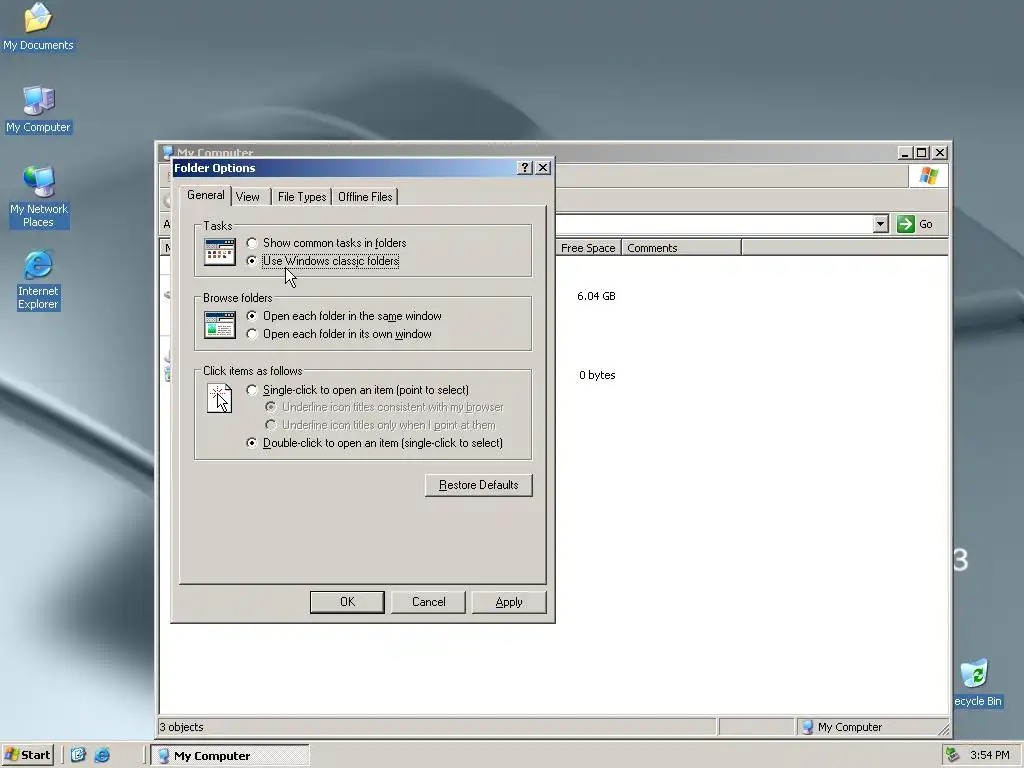This screenshot has height=768, width=1024.
Task: Click the Show Desktop quick launch icon
Action: coord(78,755)
